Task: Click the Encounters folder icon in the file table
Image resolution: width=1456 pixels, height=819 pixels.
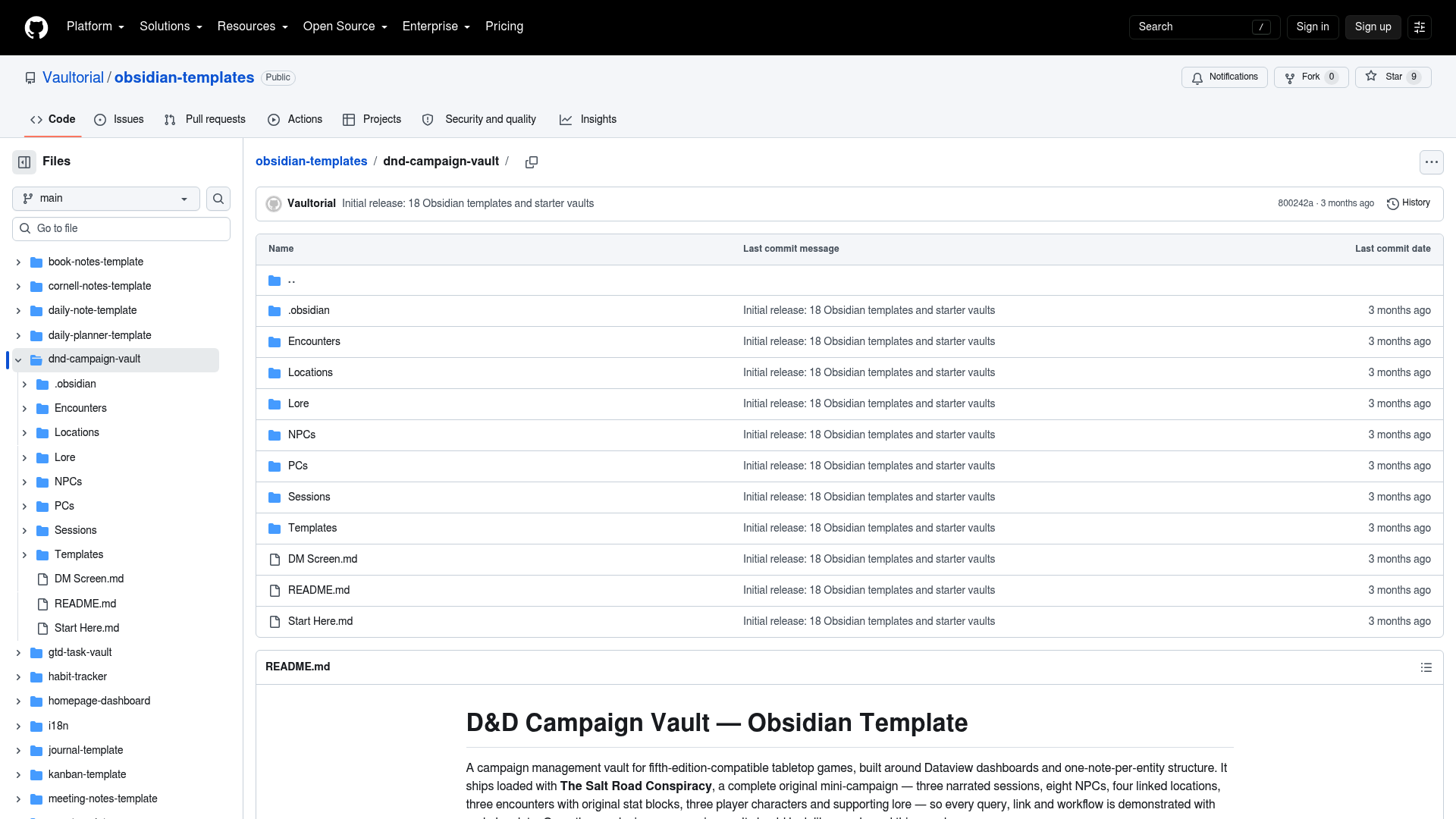Action: pyautogui.click(x=275, y=342)
